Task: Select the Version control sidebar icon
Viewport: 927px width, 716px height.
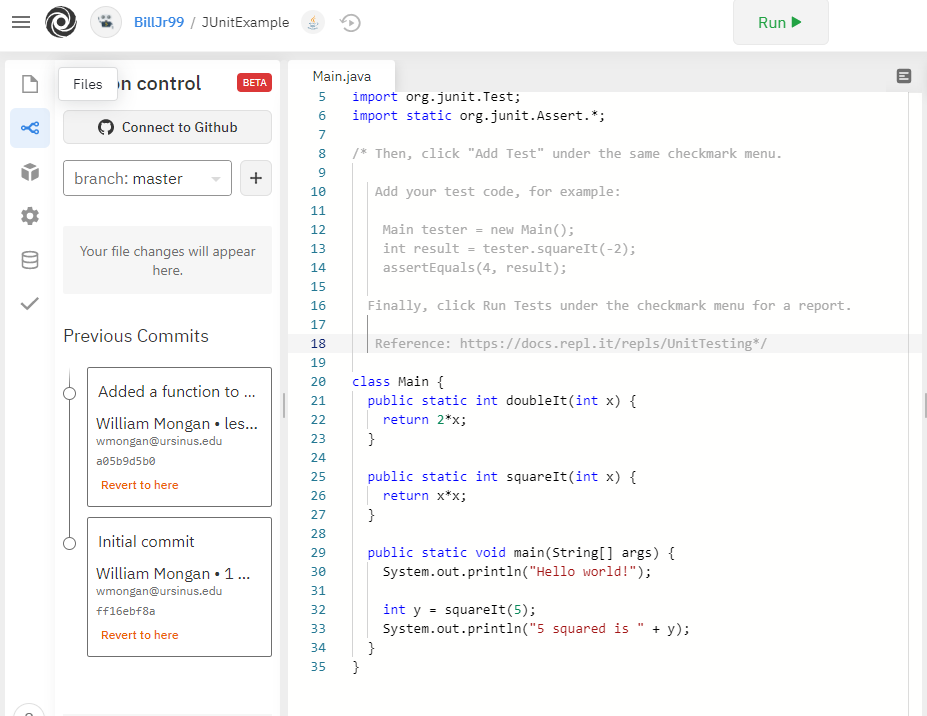Action: tap(30, 128)
